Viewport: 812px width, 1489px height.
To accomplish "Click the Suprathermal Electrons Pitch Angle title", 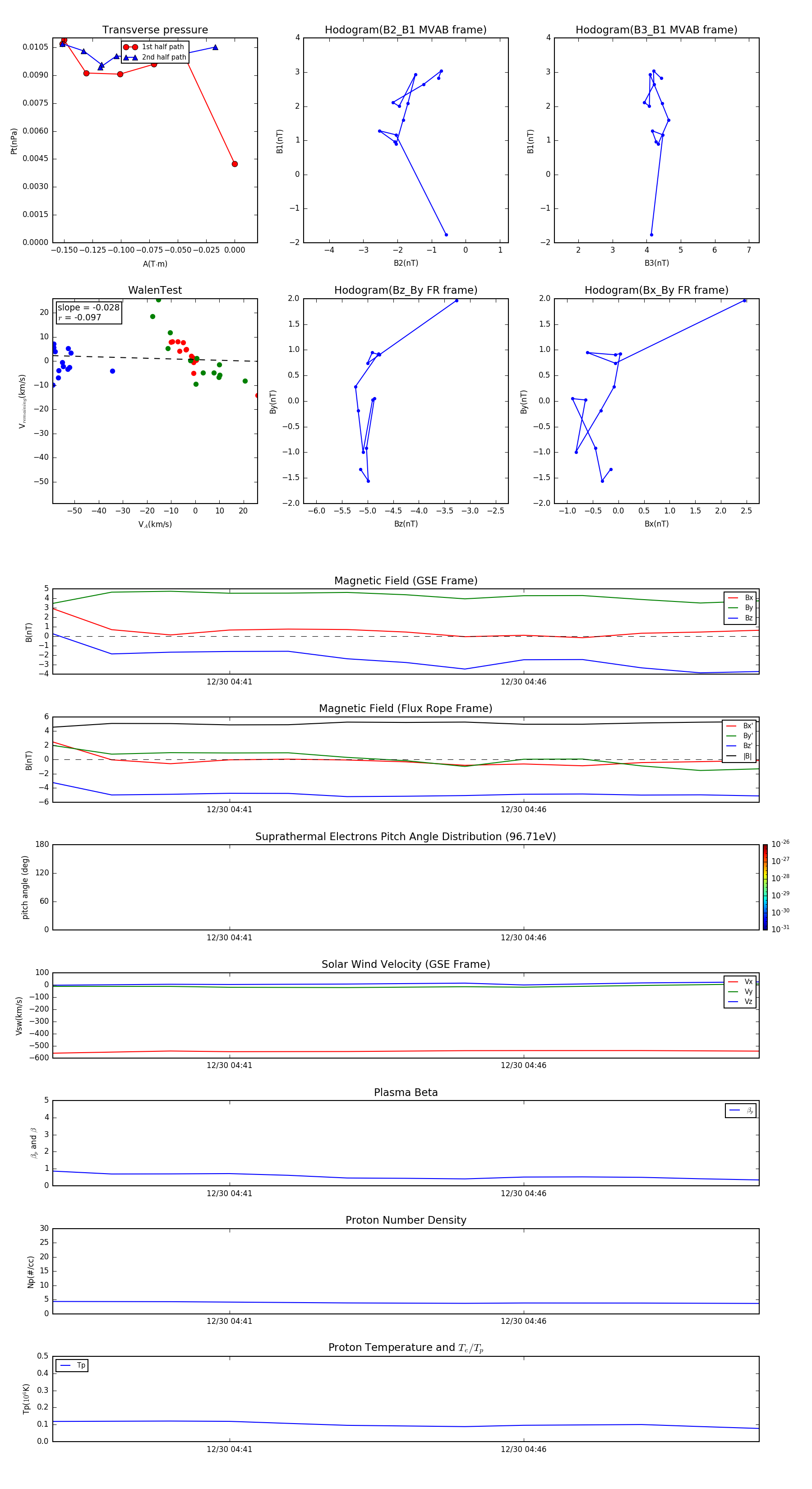I will pos(406,837).
